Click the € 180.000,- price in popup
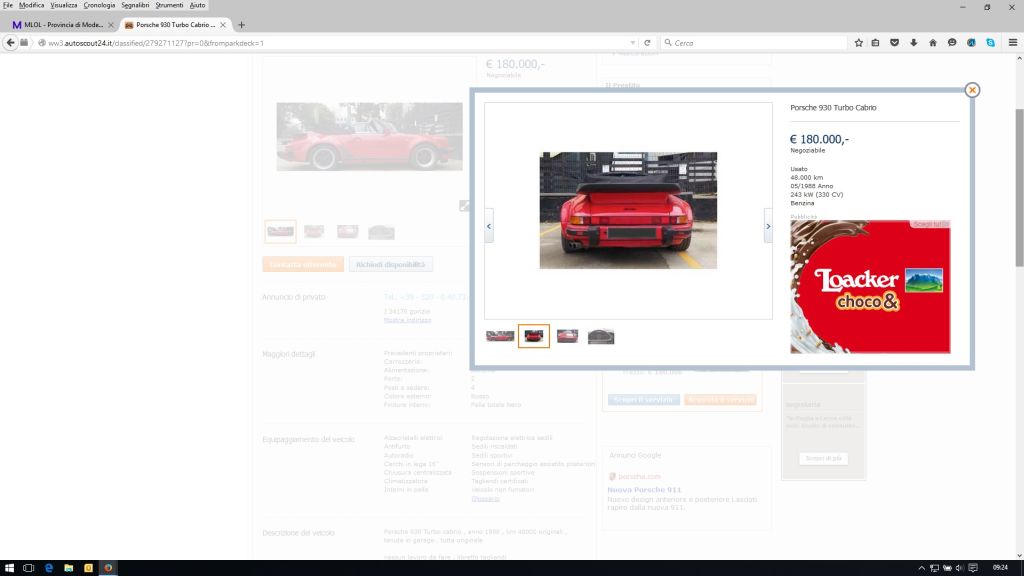This screenshot has height=576, width=1024. click(819, 139)
